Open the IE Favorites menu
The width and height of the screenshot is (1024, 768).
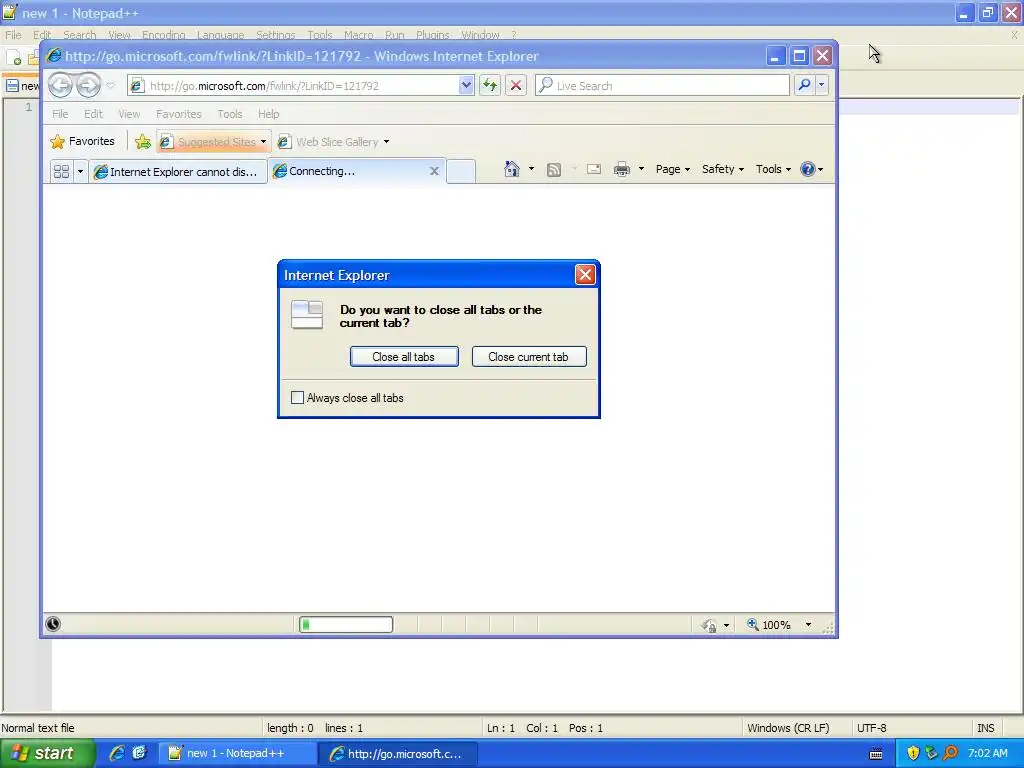[x=179, y=114]
